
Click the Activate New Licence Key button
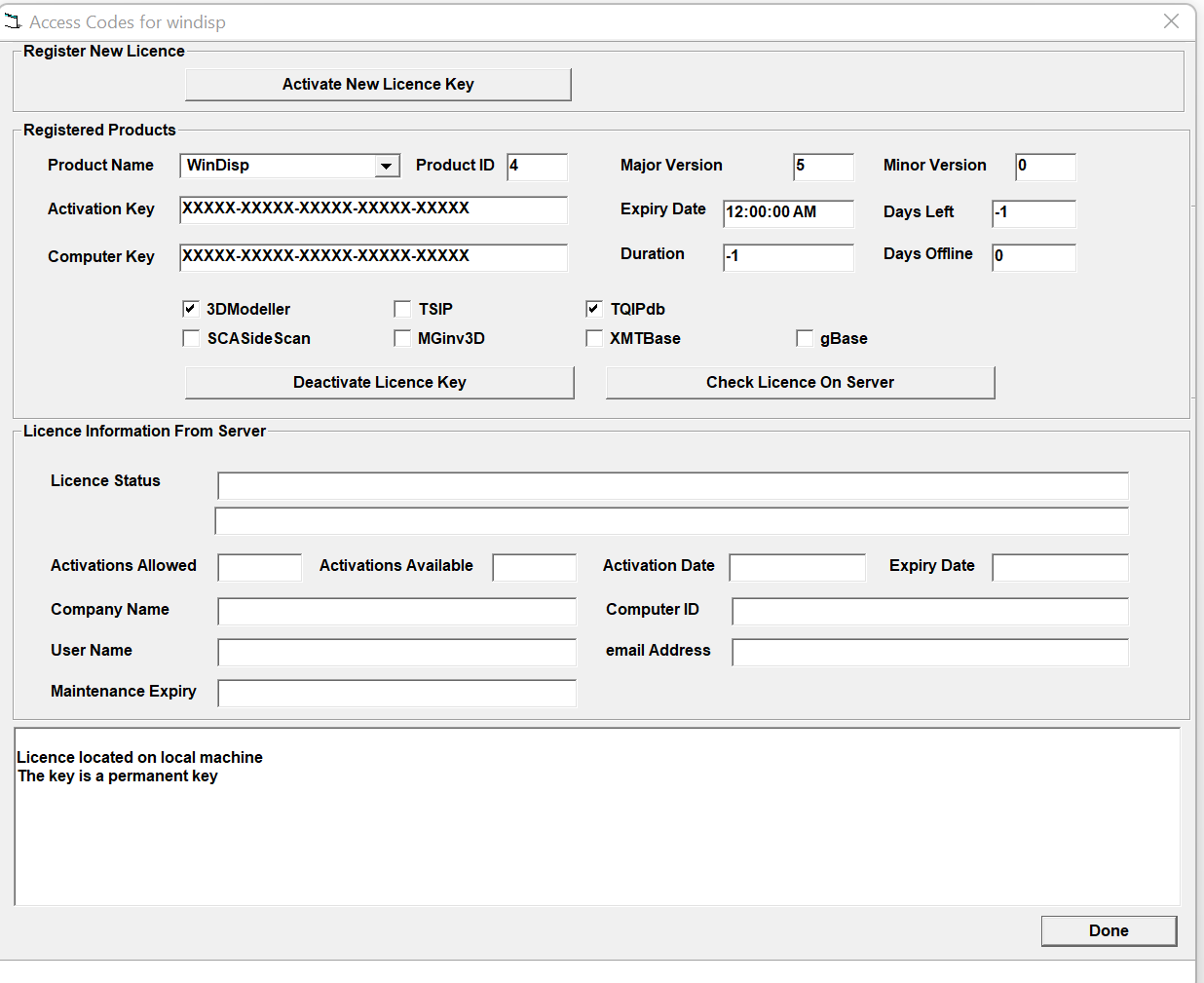click(x=378, y=85)
